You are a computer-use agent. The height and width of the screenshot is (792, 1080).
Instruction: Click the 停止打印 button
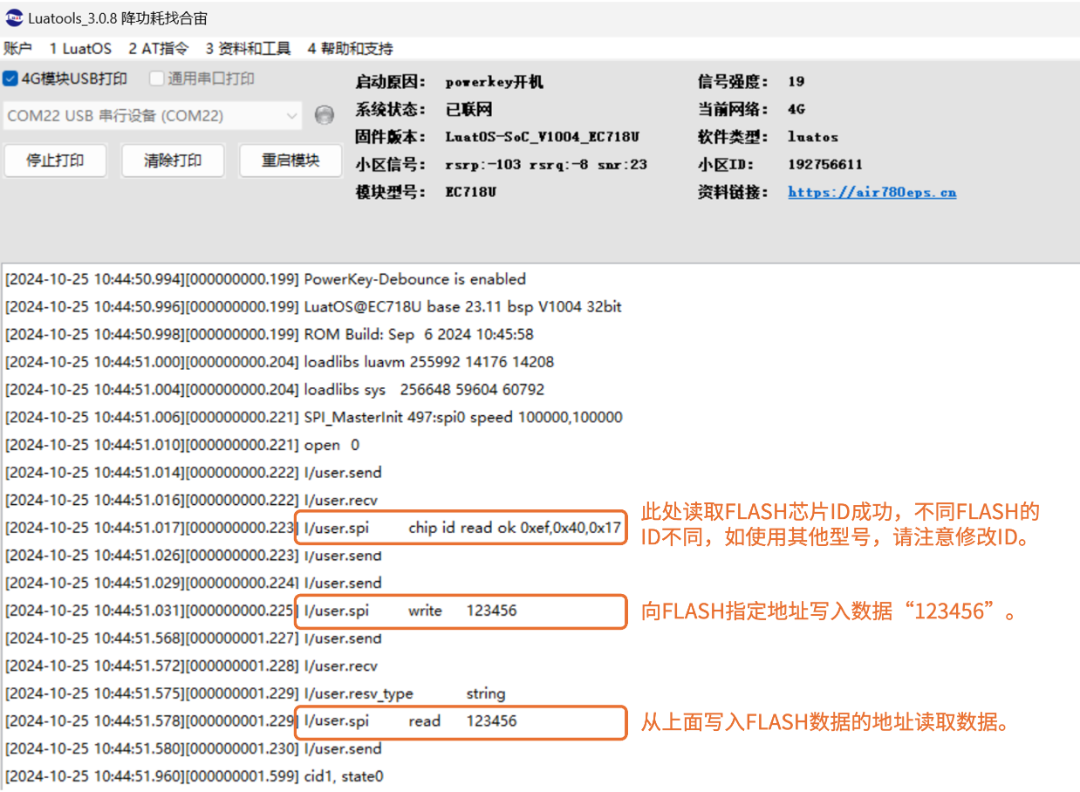[55, 162]
